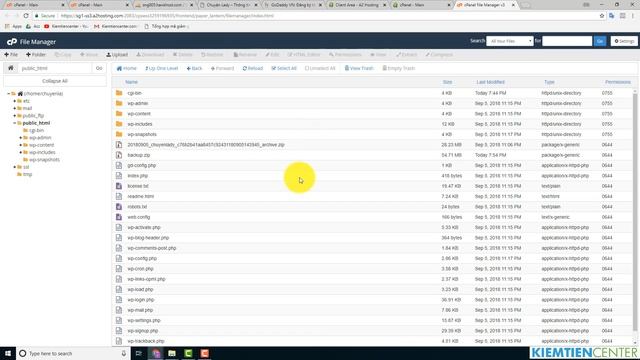Expand the mail folder in tree

pyautogui.click(x=15, y=108)
